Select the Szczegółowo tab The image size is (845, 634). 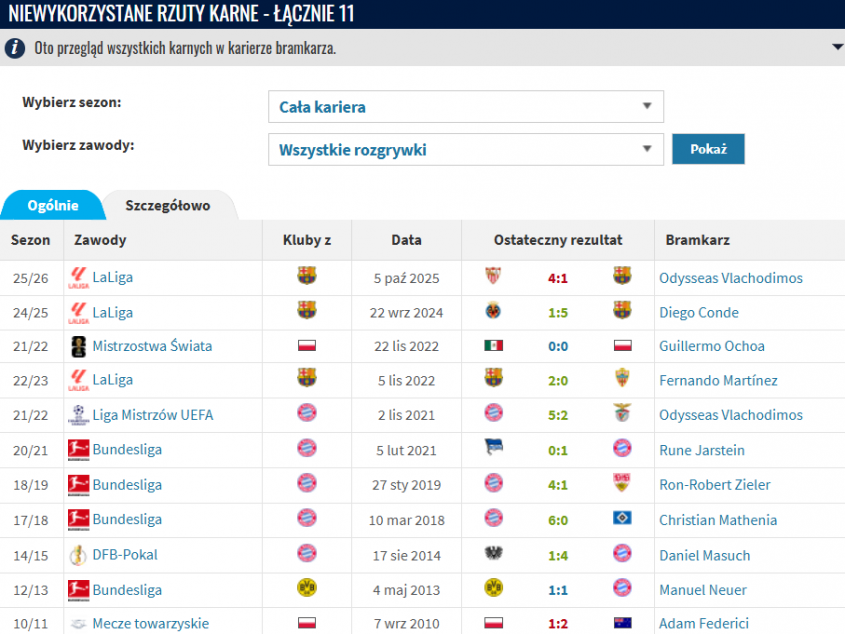(167, 205)
